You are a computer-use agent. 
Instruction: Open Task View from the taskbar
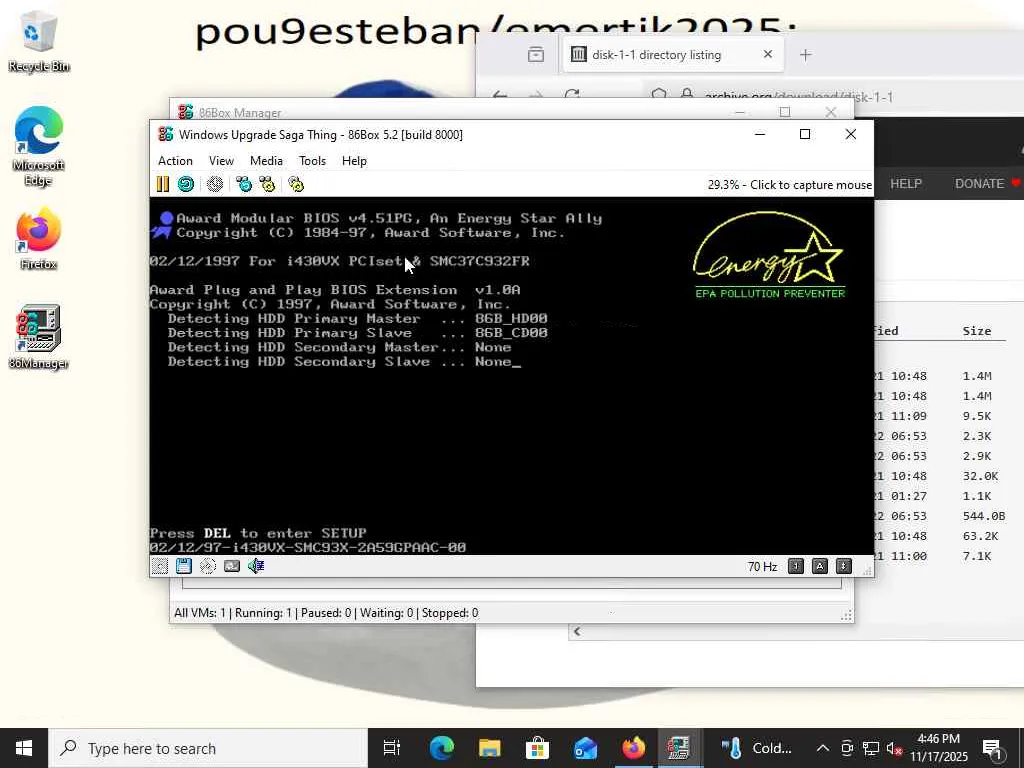point(392,748)
